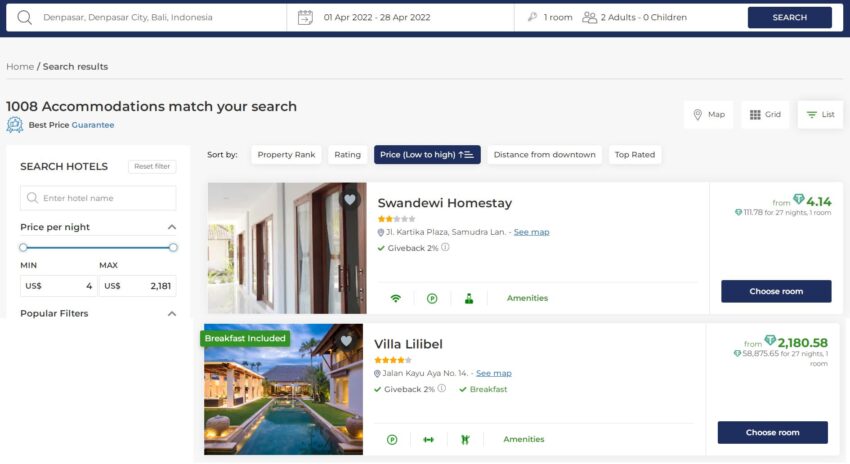Sort by Distance from downtown

(544, 154)
